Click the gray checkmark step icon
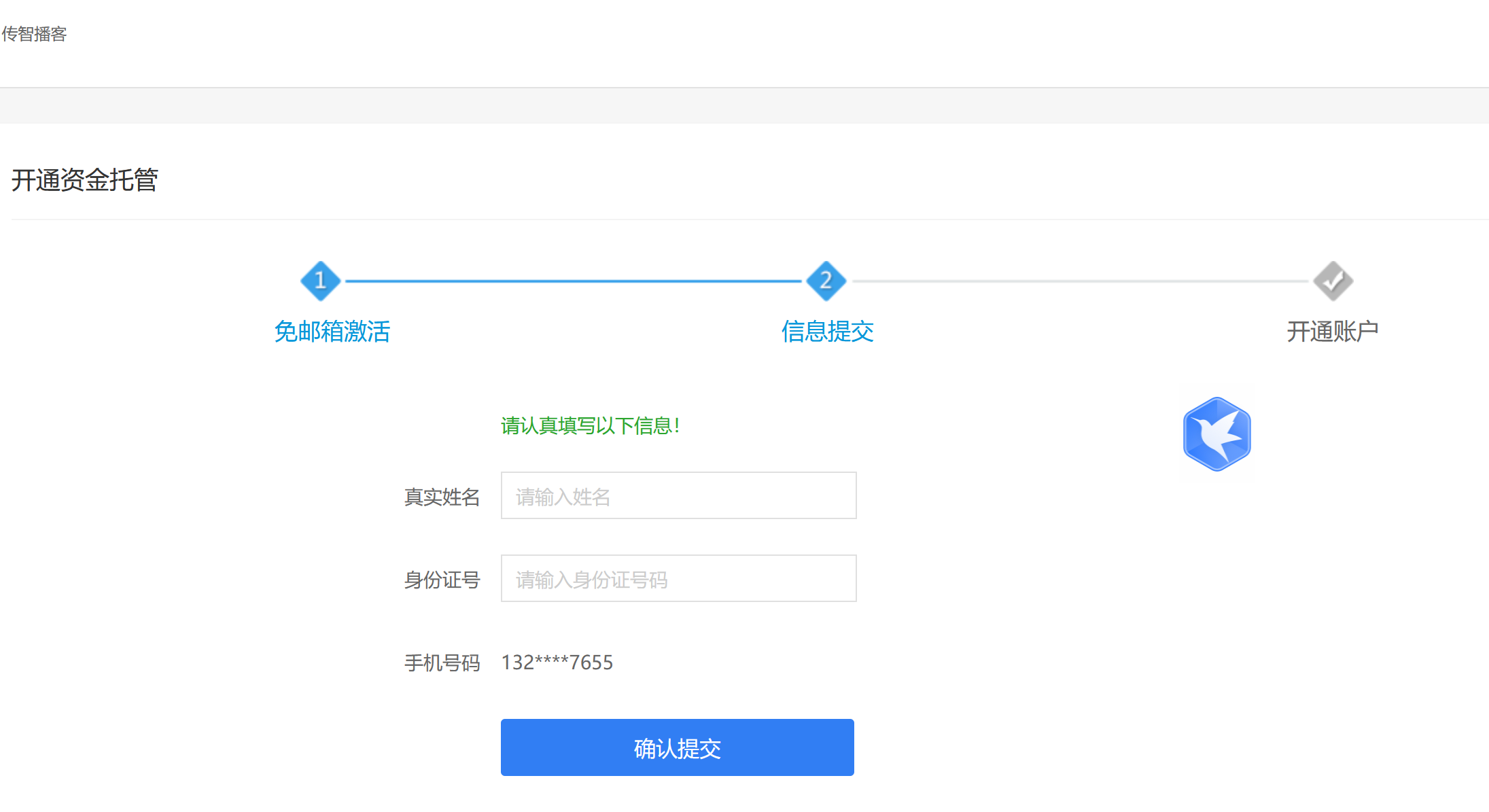The width and height of the screenshot is (1489, 812). pos(1333,281)
